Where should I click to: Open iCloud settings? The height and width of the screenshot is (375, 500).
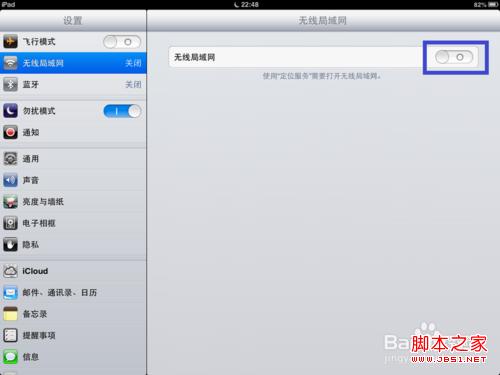[x=73, y=271]
